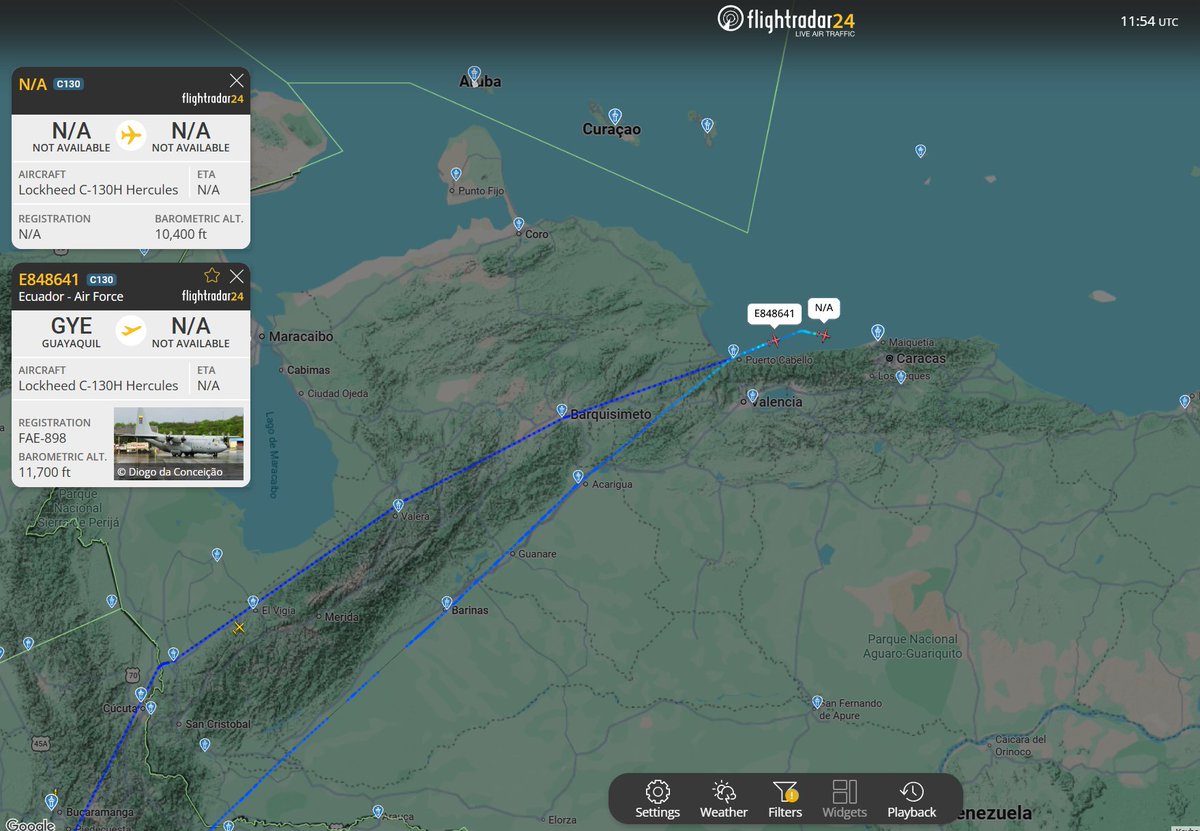The width and height of the screenshot is (1200, 831).
Task: Click the E848641 aircraft icon on map
Action: coord(774,341)
